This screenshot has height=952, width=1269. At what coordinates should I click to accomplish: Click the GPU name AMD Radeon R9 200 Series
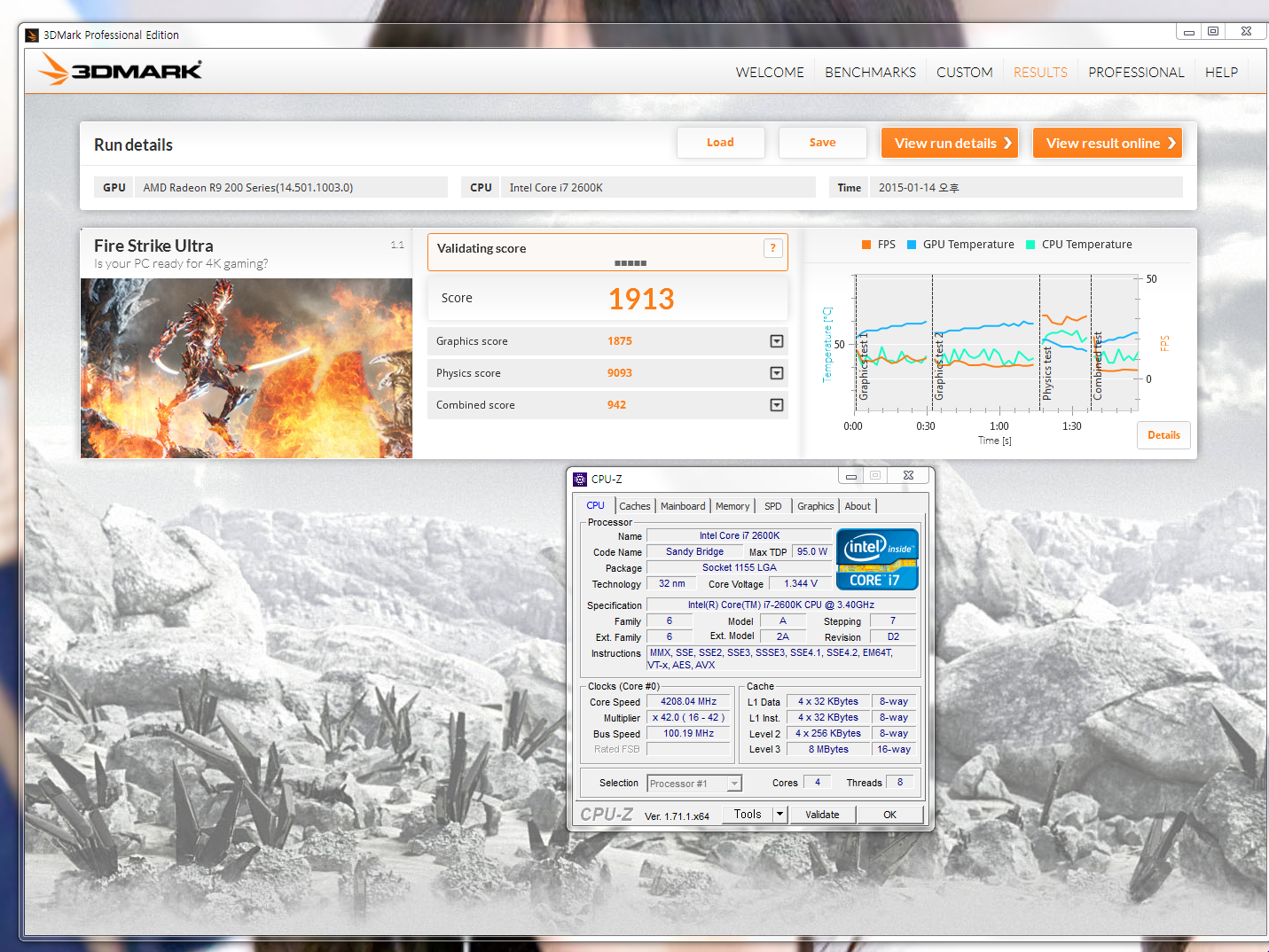[248, 188]
